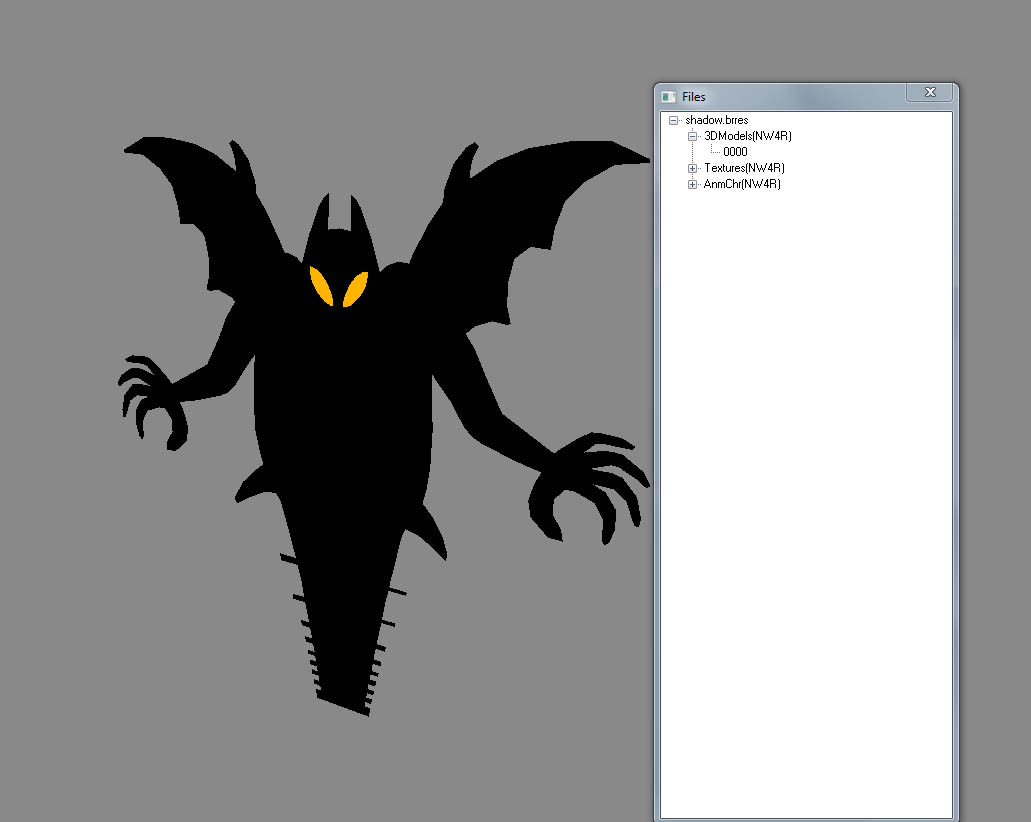The width and height of the screenshot is (1031, 822).
Task: Select the 3DModels(NW4R) tree item
Action: (x=748, y=136)
